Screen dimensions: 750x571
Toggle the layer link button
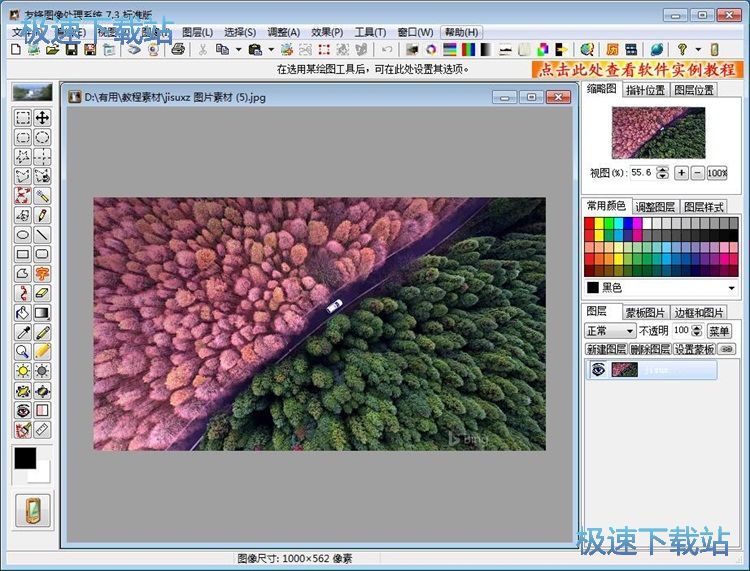coord(726,349)
